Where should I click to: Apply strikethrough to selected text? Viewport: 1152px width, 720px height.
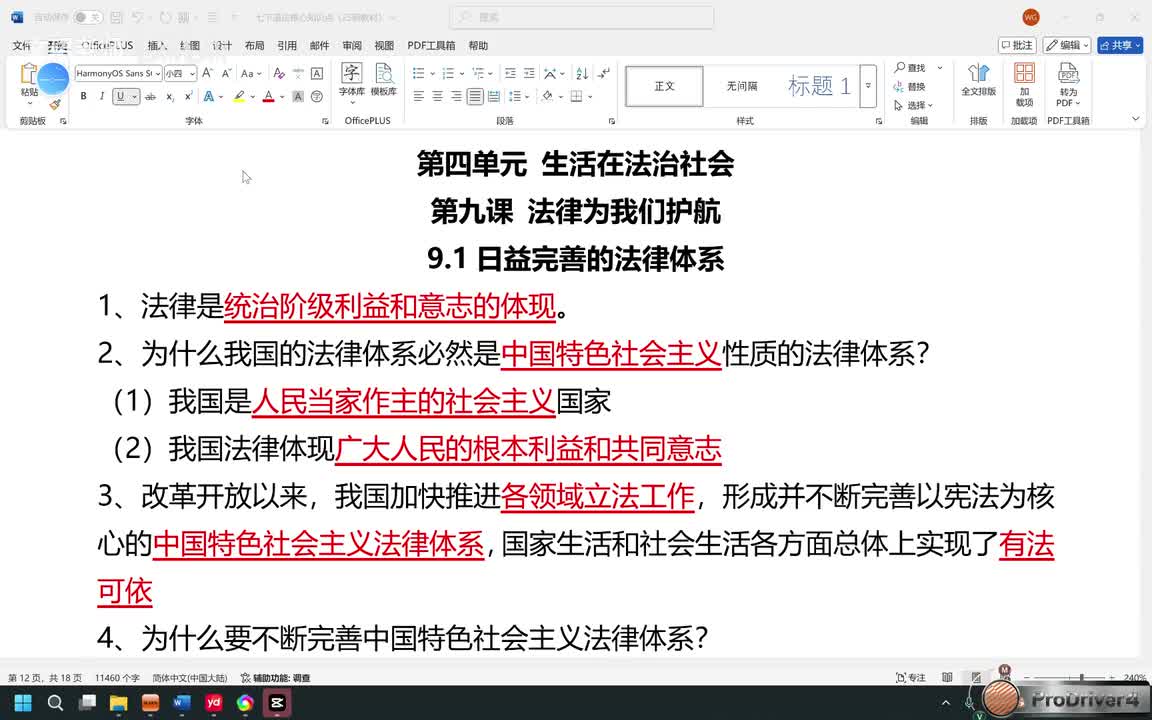click(x=151, y=96)
